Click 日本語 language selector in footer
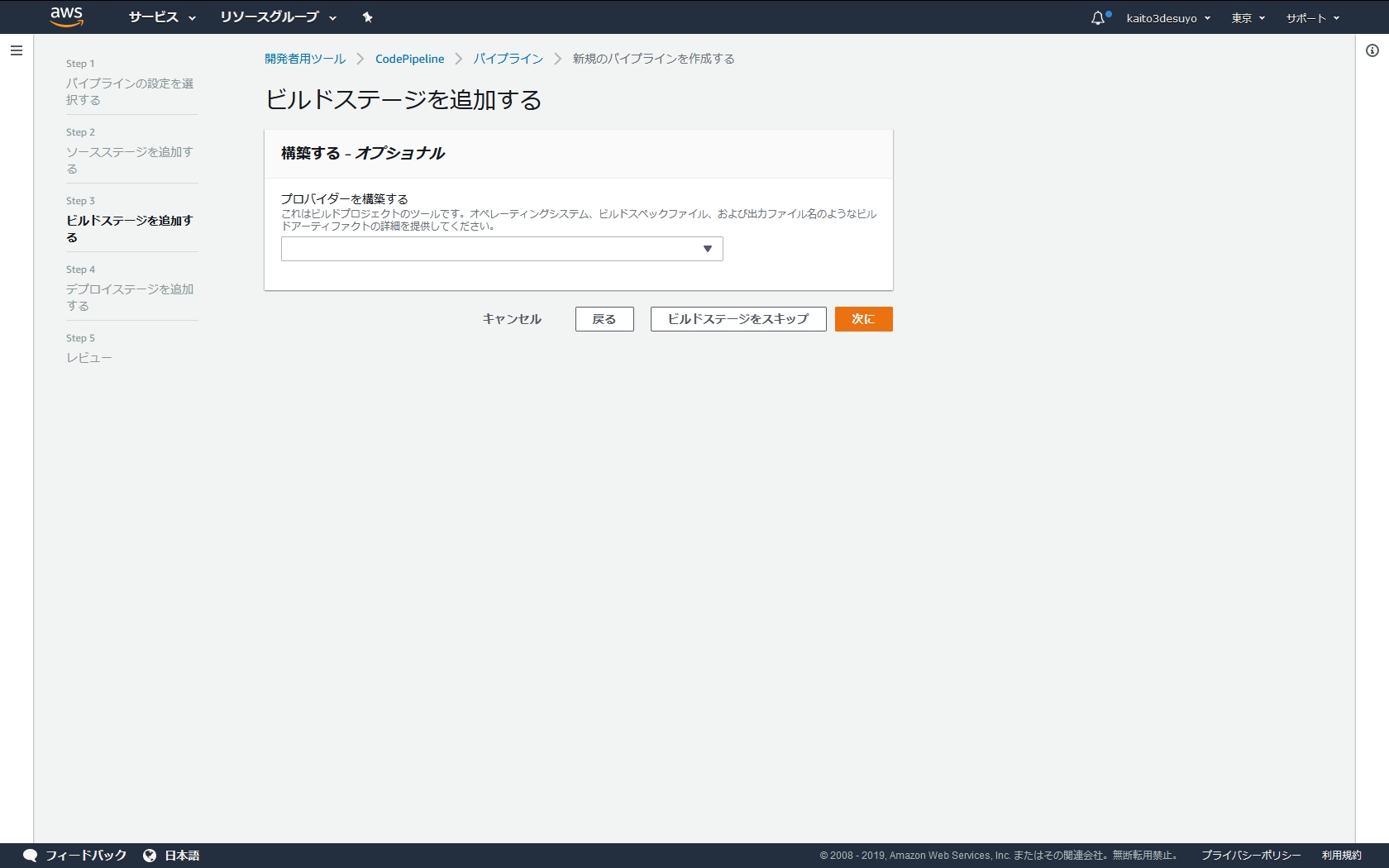 [182, 856]
